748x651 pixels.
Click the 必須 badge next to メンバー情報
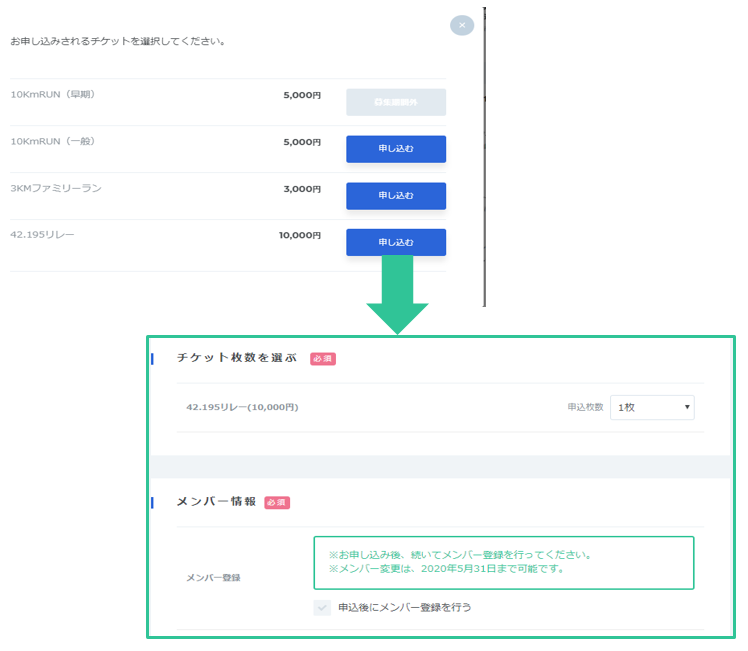point(277,503)
